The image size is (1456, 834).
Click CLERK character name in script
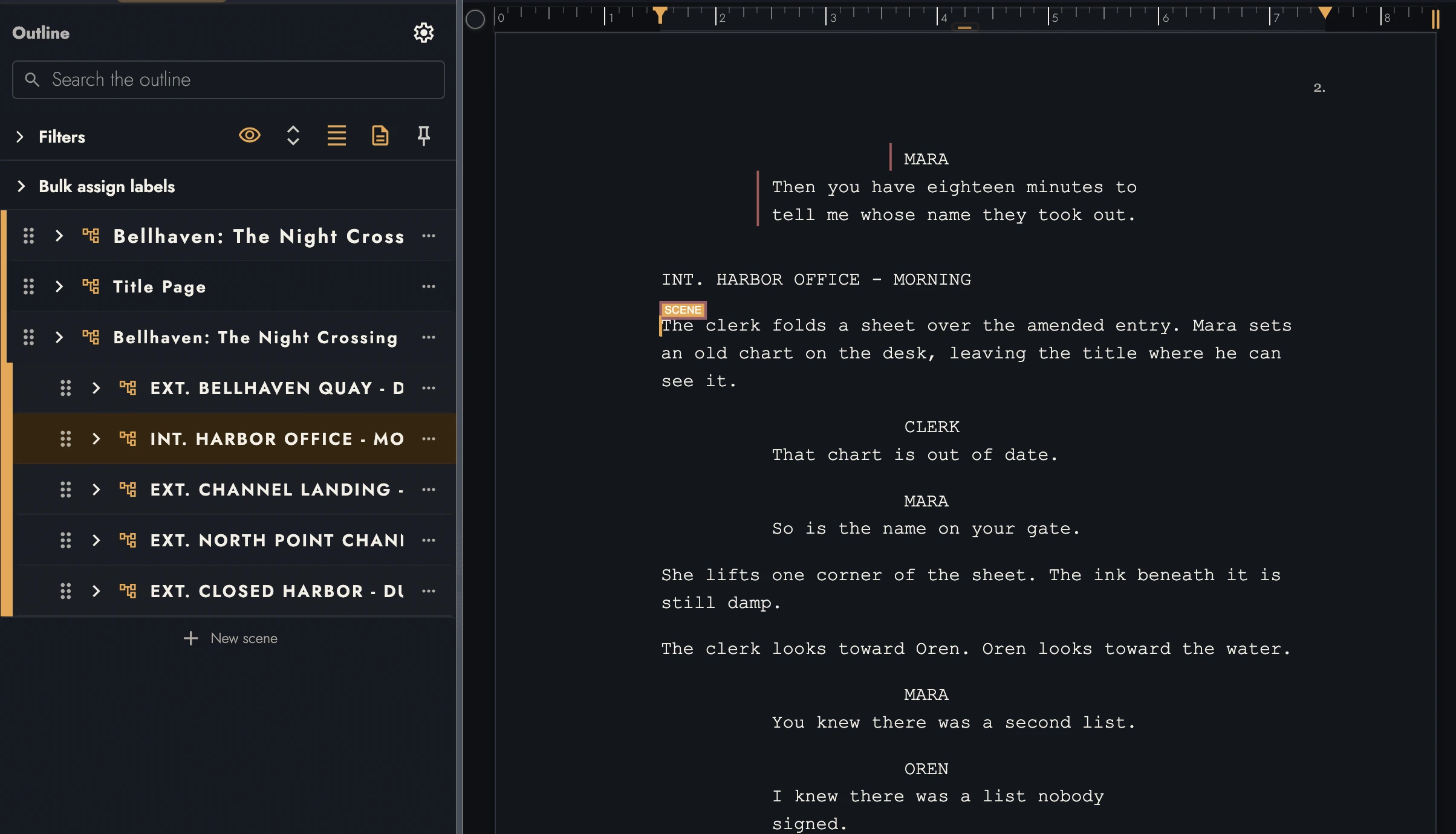pos(932,427)
